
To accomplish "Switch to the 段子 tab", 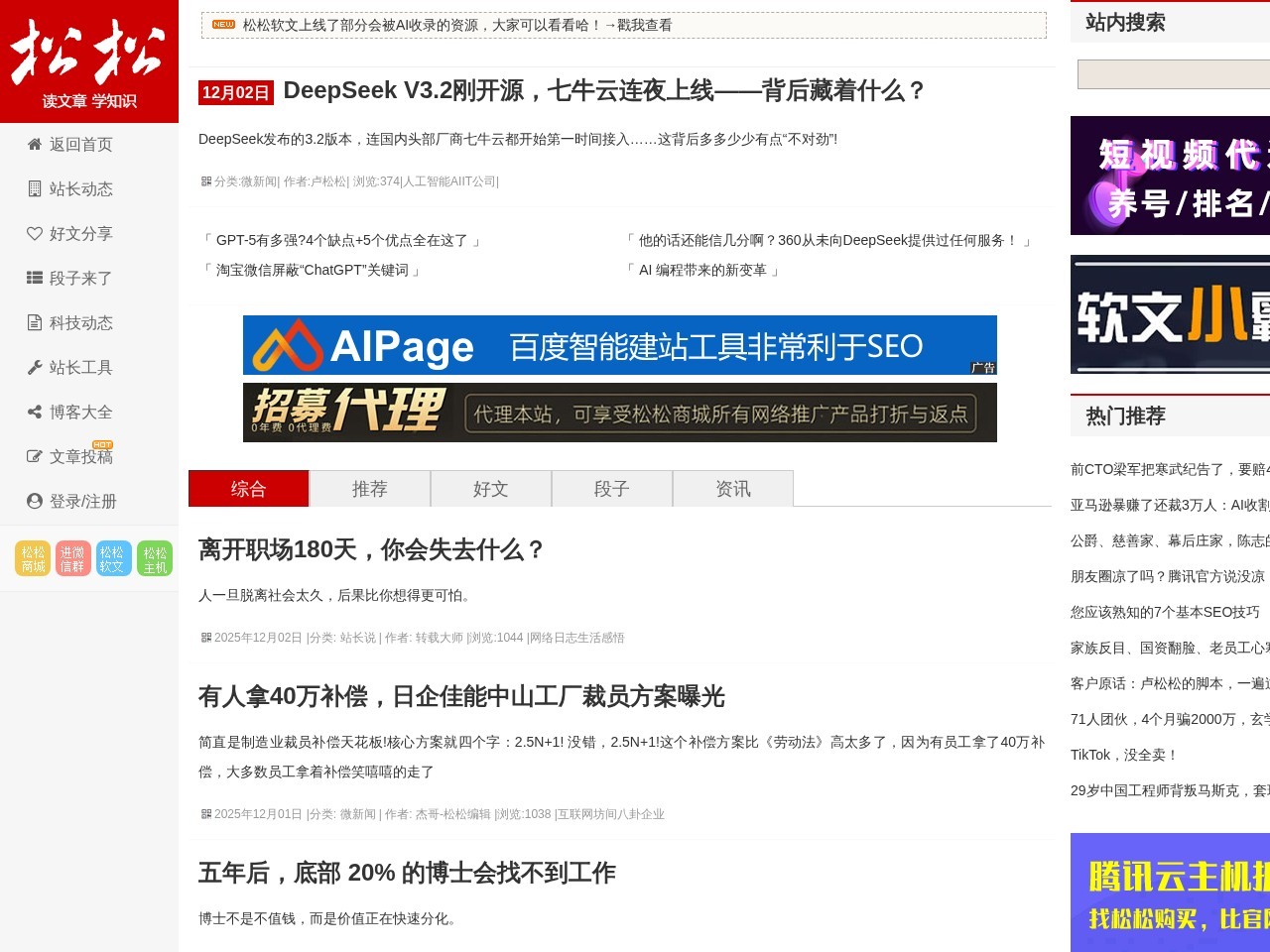I will pyautogui.click(x=612, y=488).
